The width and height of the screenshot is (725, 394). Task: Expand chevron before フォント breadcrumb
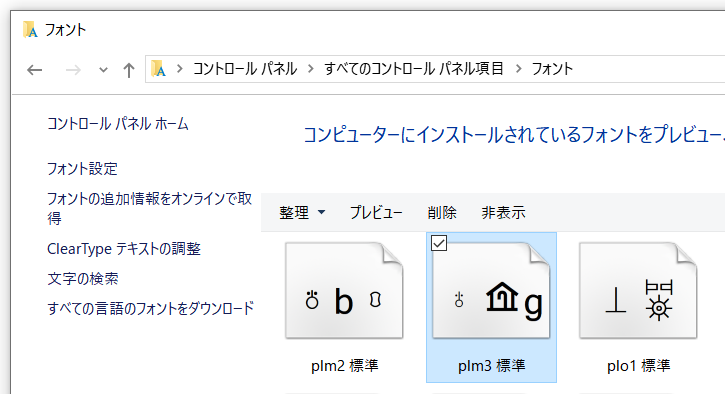pyautogui.click(x=518, y=69)
